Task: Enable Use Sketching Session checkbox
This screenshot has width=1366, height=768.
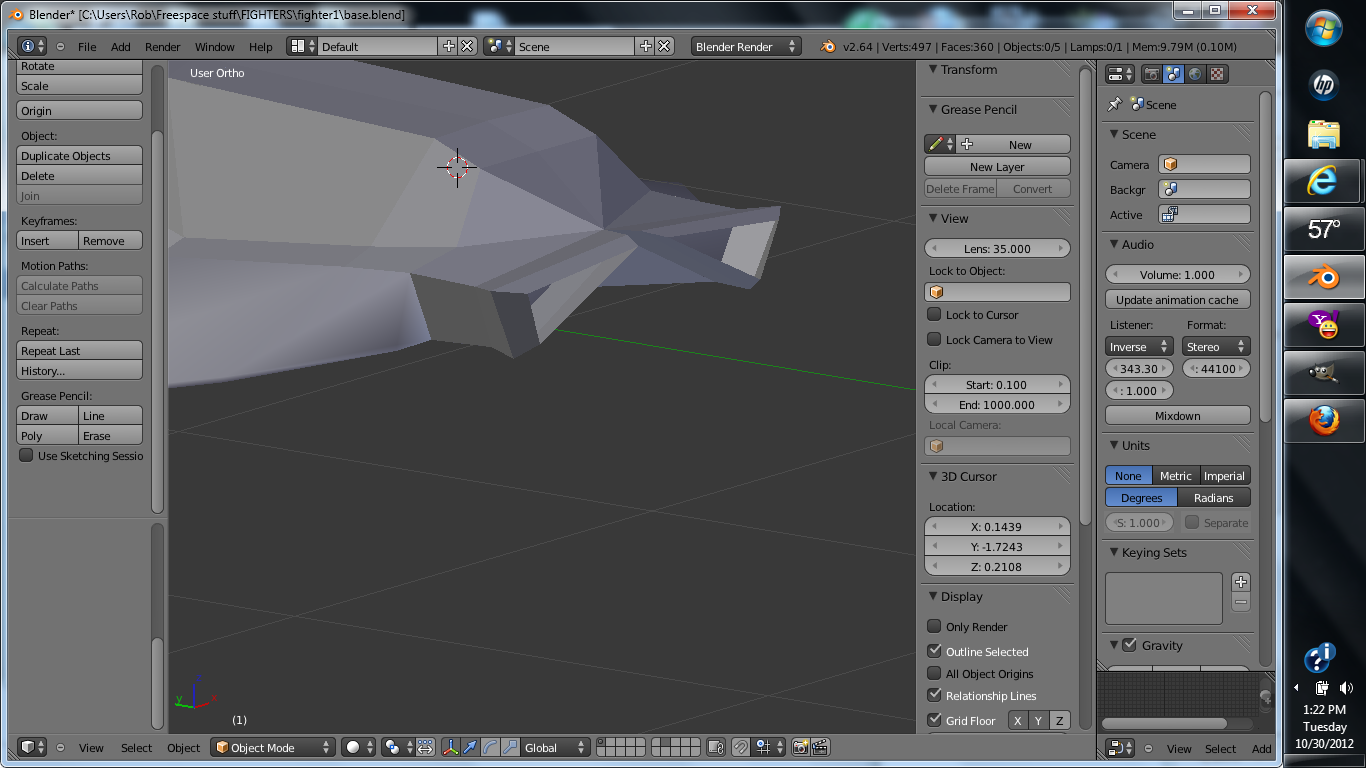Action: coord(26,455)
